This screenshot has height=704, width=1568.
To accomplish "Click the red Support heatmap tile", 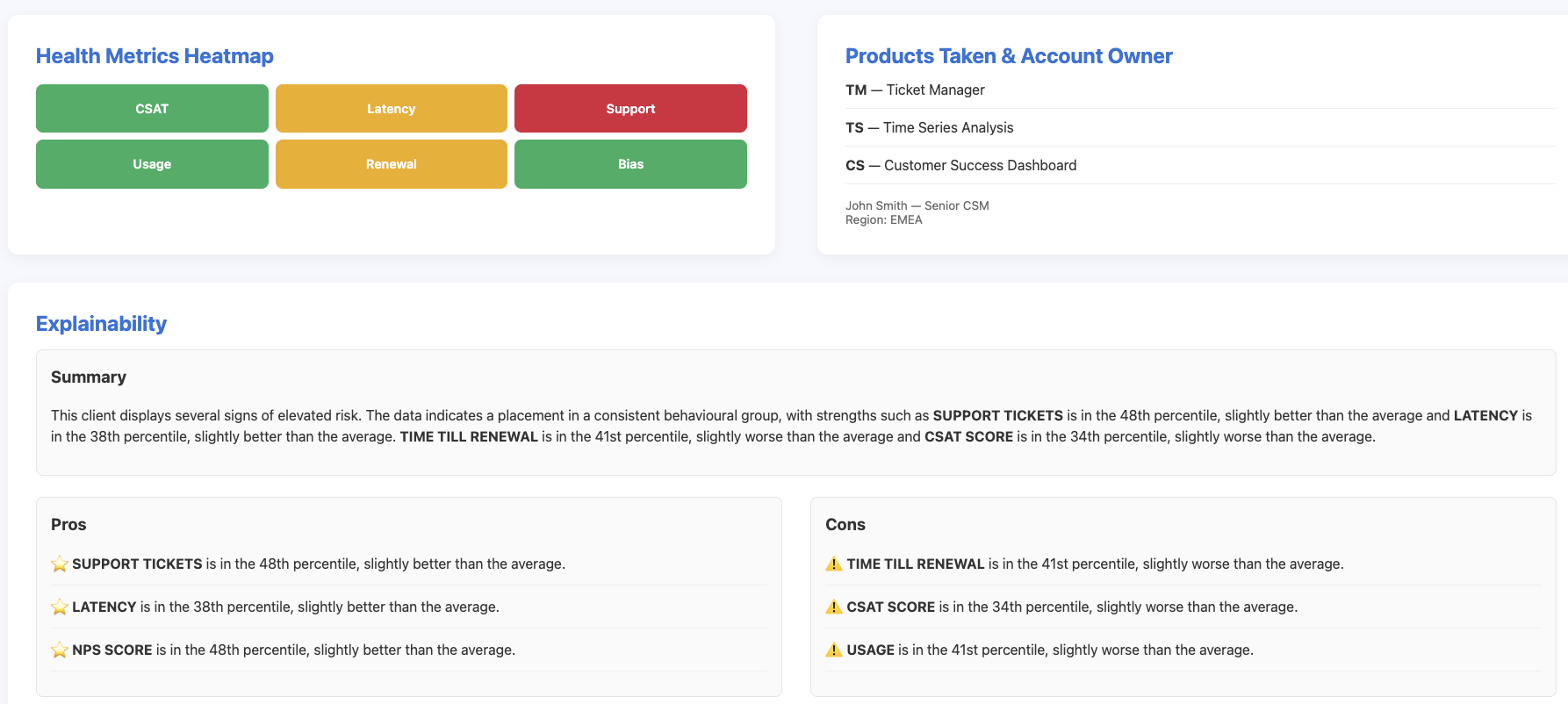I will coord(630,109).
